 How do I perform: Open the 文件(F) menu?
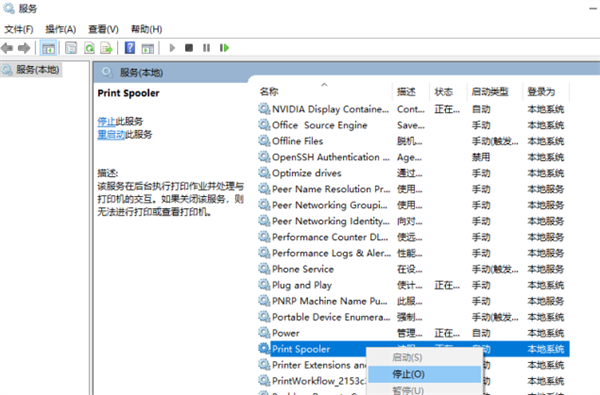click(x=19, y=29)
